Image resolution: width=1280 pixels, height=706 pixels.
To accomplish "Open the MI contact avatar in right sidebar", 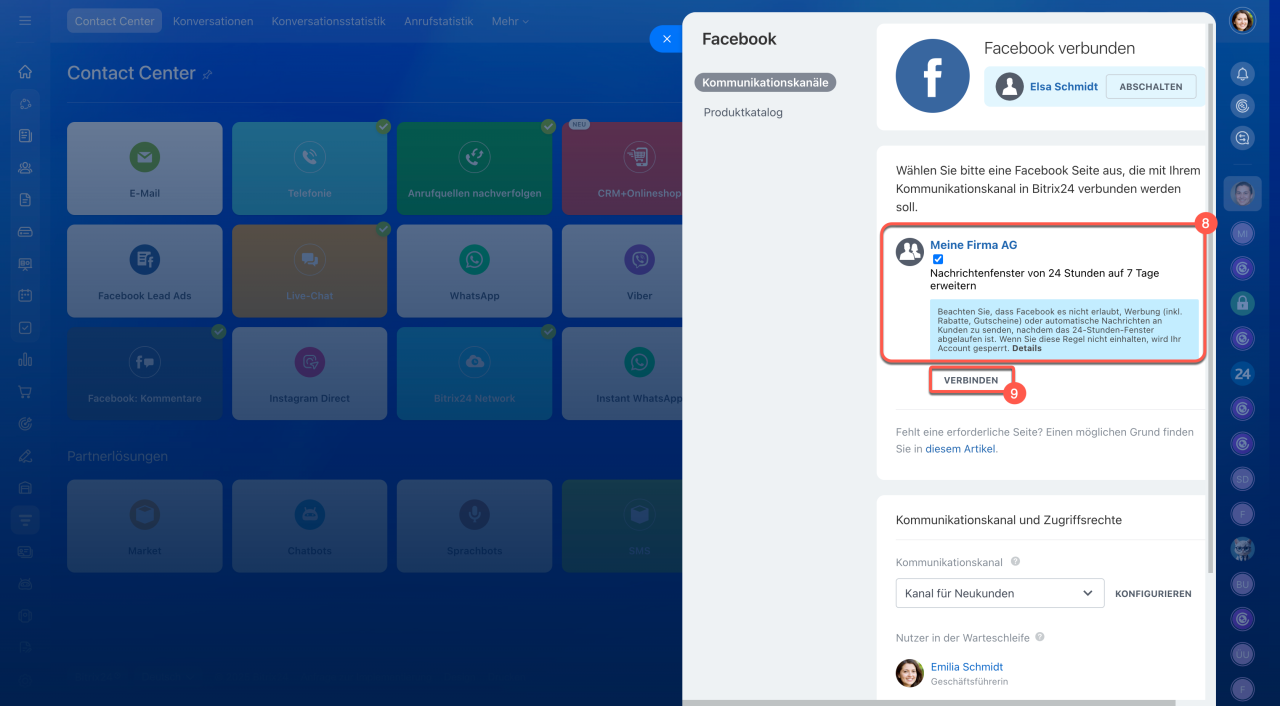I will [x=1242, y=233].
